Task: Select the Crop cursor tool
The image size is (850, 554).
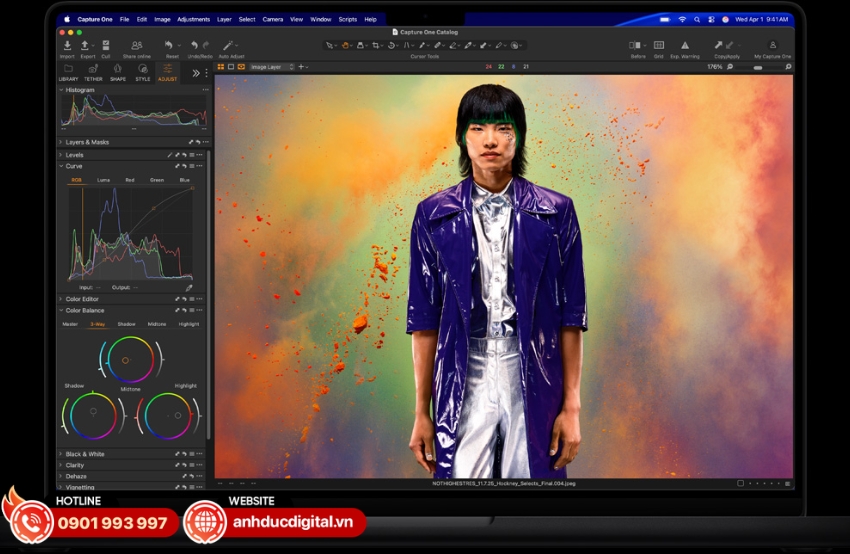Action: coord(375,46)
